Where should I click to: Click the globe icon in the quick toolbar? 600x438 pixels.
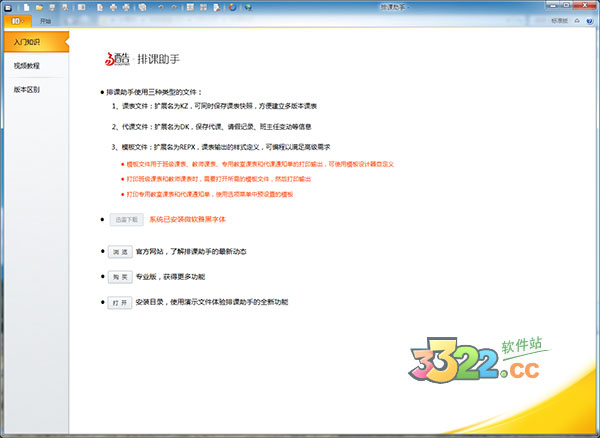click(x=248, y=7)
